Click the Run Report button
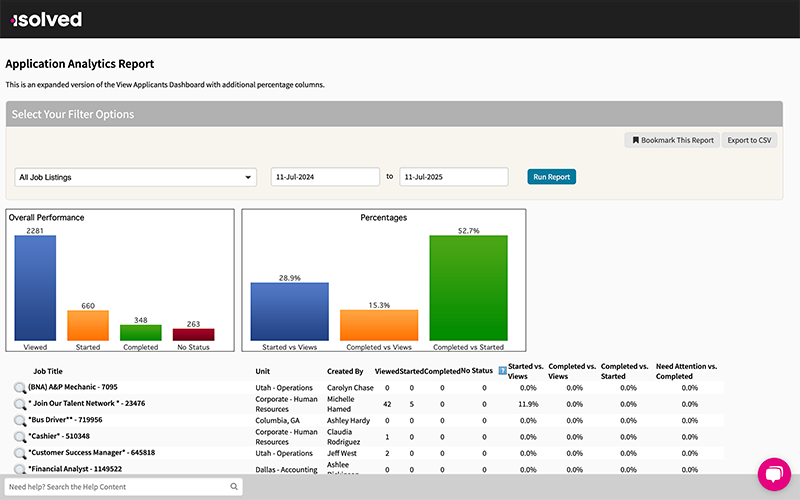The width and height of the screenshot is (800, 500). point(552,177)
